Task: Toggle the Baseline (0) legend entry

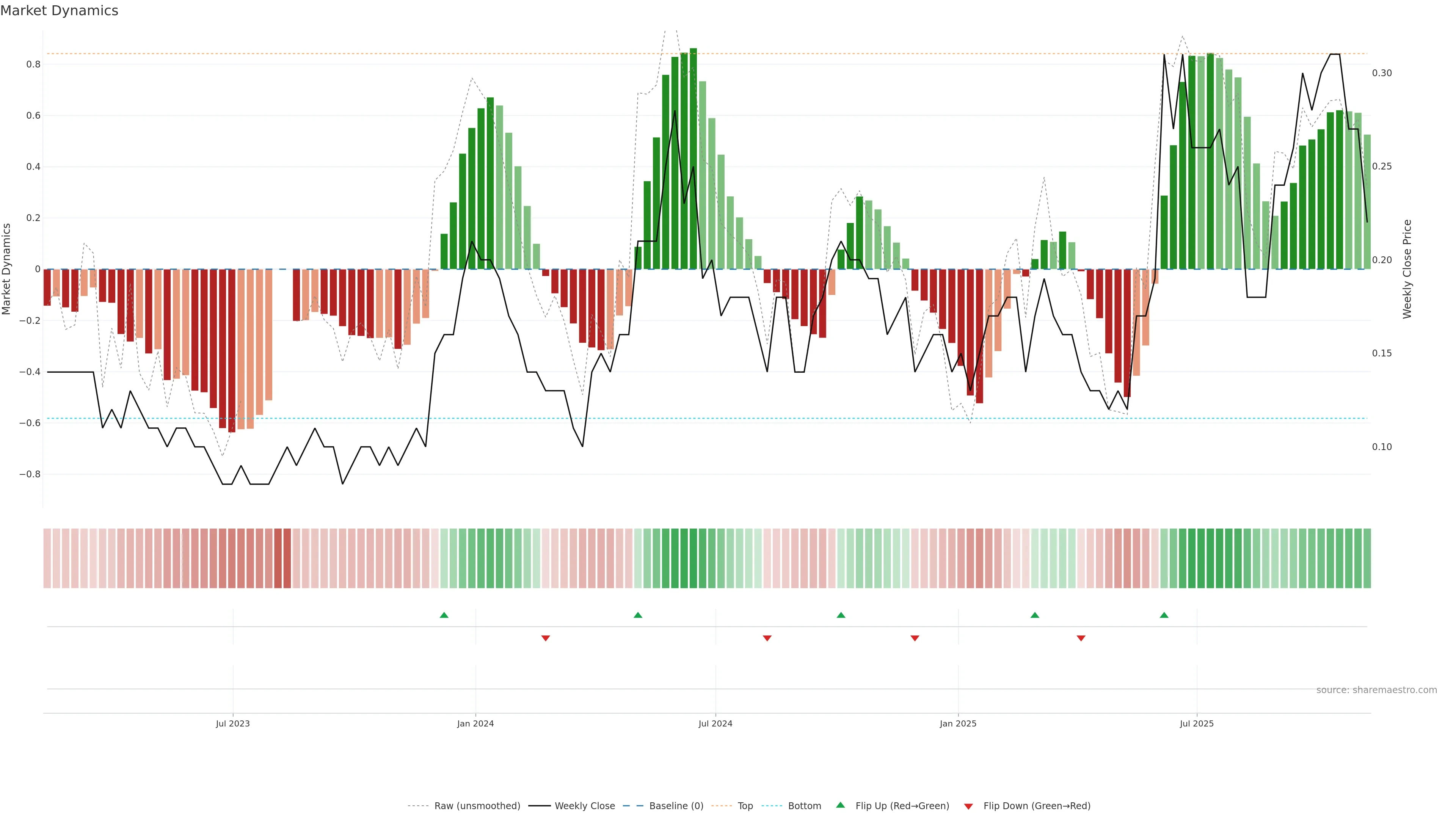Action: (x=676, y=806)
